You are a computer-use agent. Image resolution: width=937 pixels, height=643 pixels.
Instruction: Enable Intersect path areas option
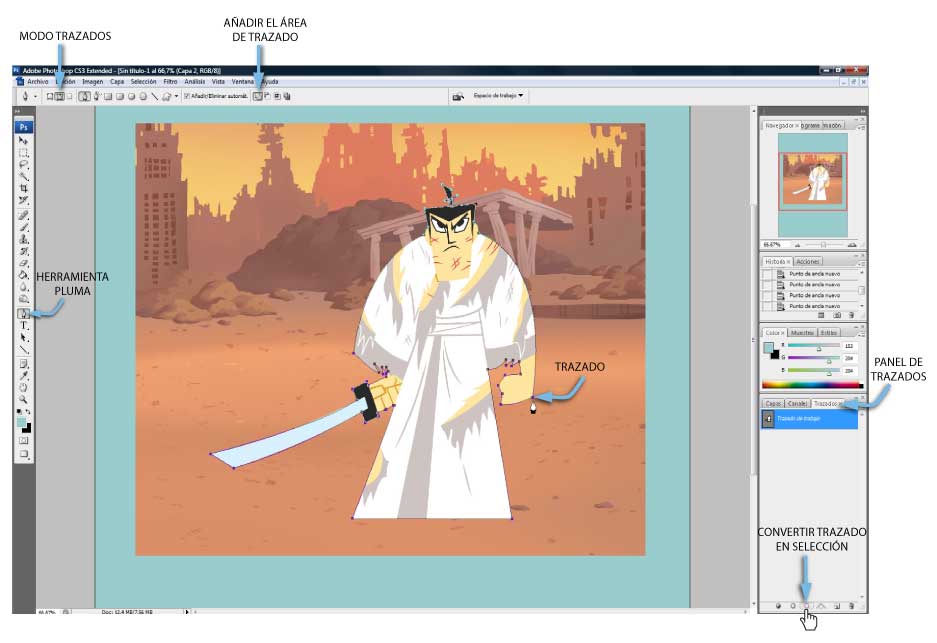[x=277, y=96]
